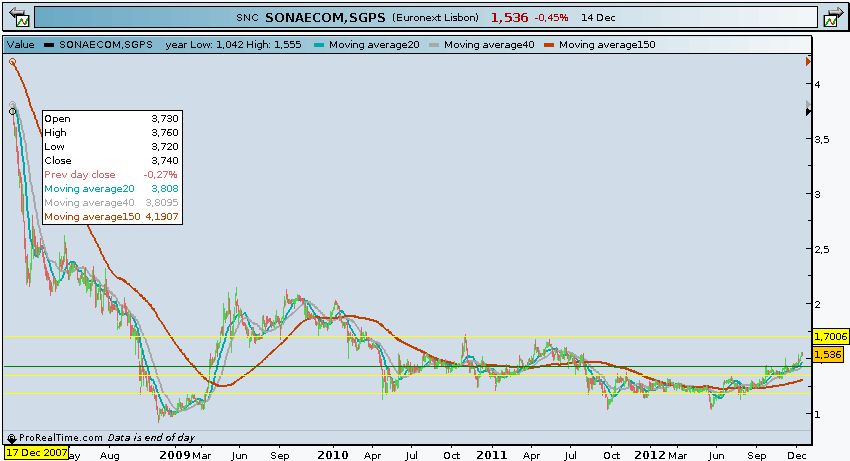The height and width of the screenshot is (461, 850).
Task: Click the Moving average20 3,808 tooltip row
Action: pyautogui.click(x=112, y=189)
